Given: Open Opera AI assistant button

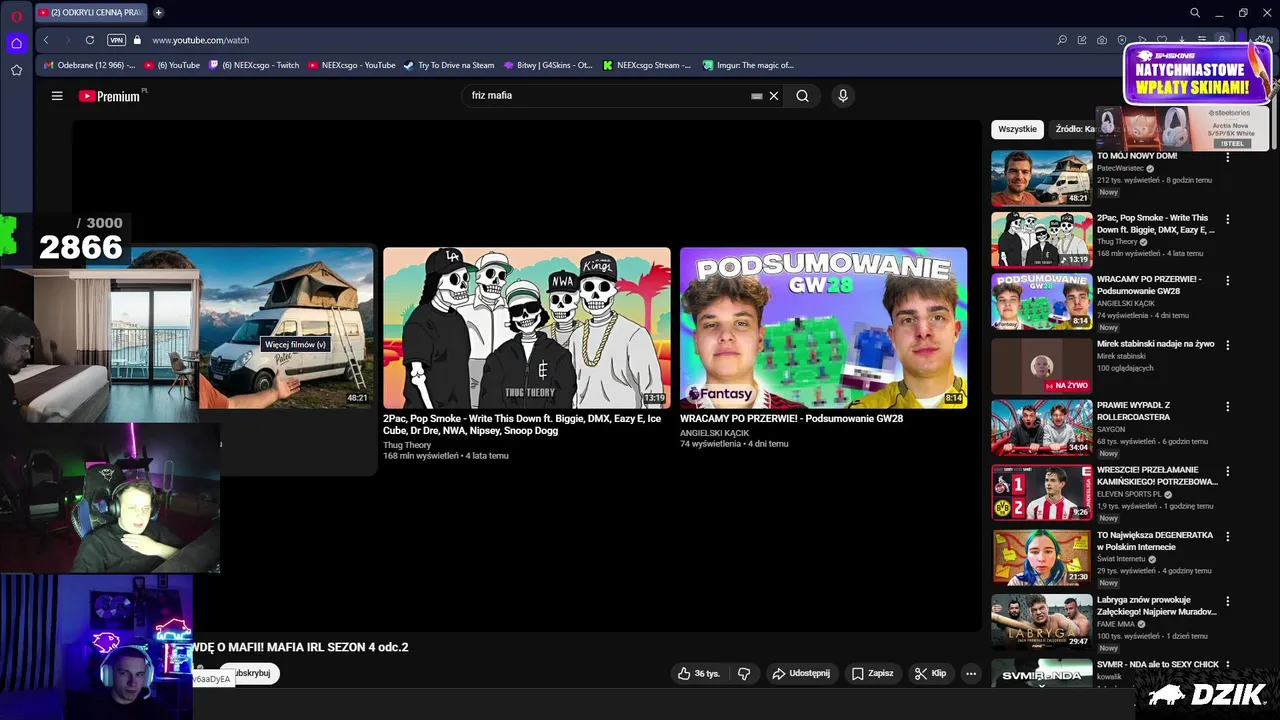Looking at the screenshot, I should 1264,39.
